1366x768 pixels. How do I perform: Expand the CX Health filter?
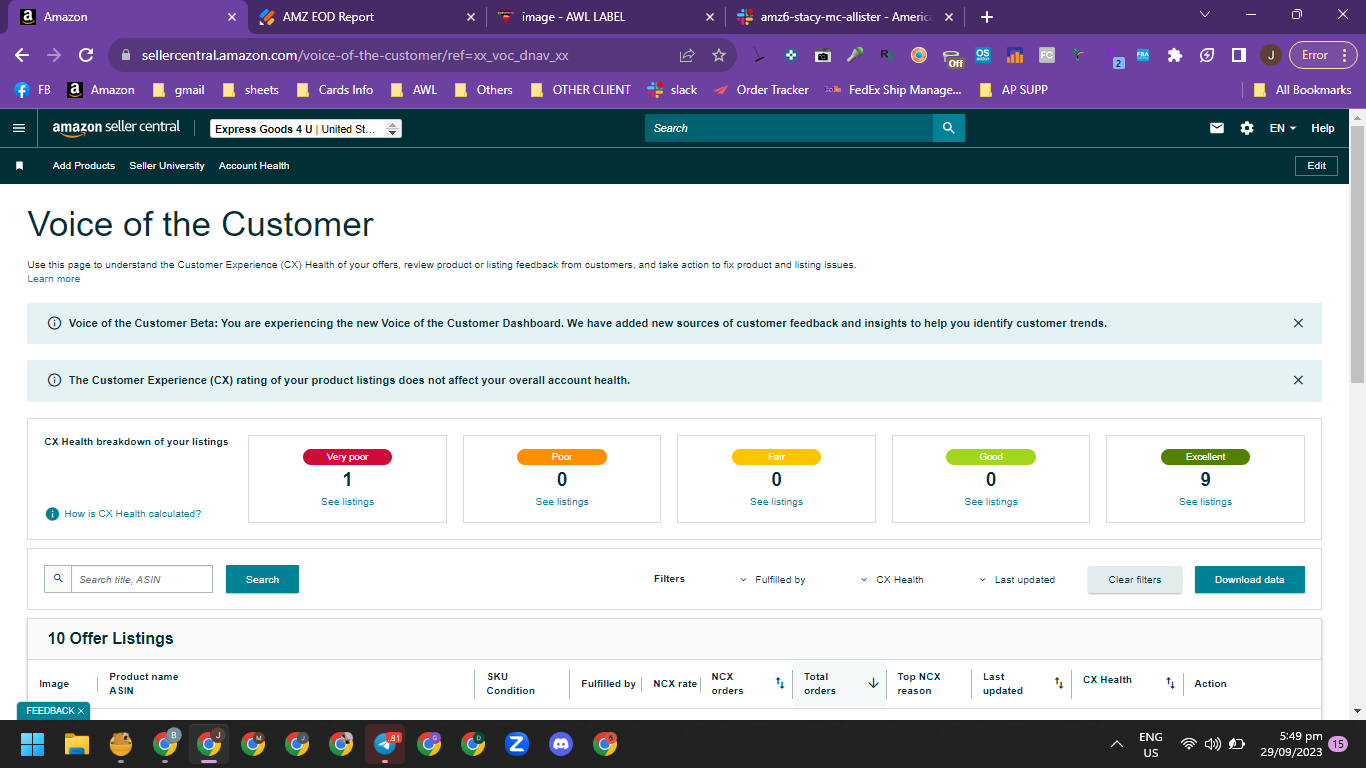(x=891, y=580)
